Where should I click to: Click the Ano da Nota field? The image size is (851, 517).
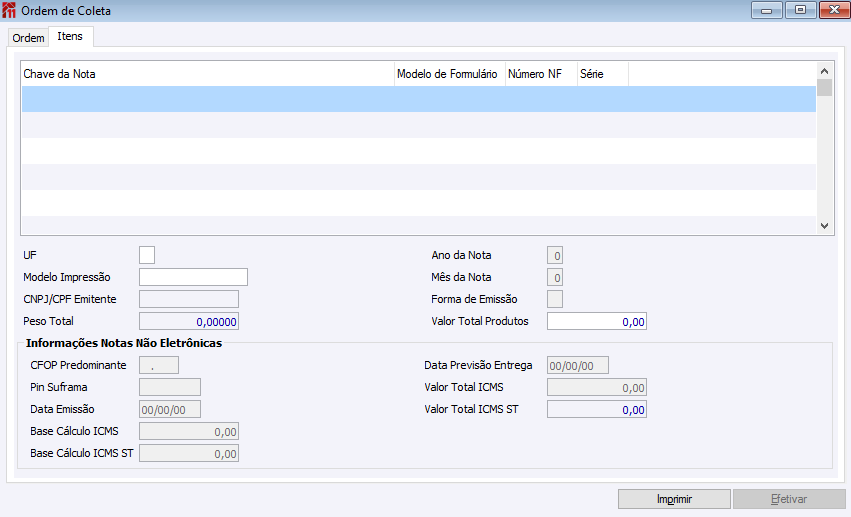[555, 256]
